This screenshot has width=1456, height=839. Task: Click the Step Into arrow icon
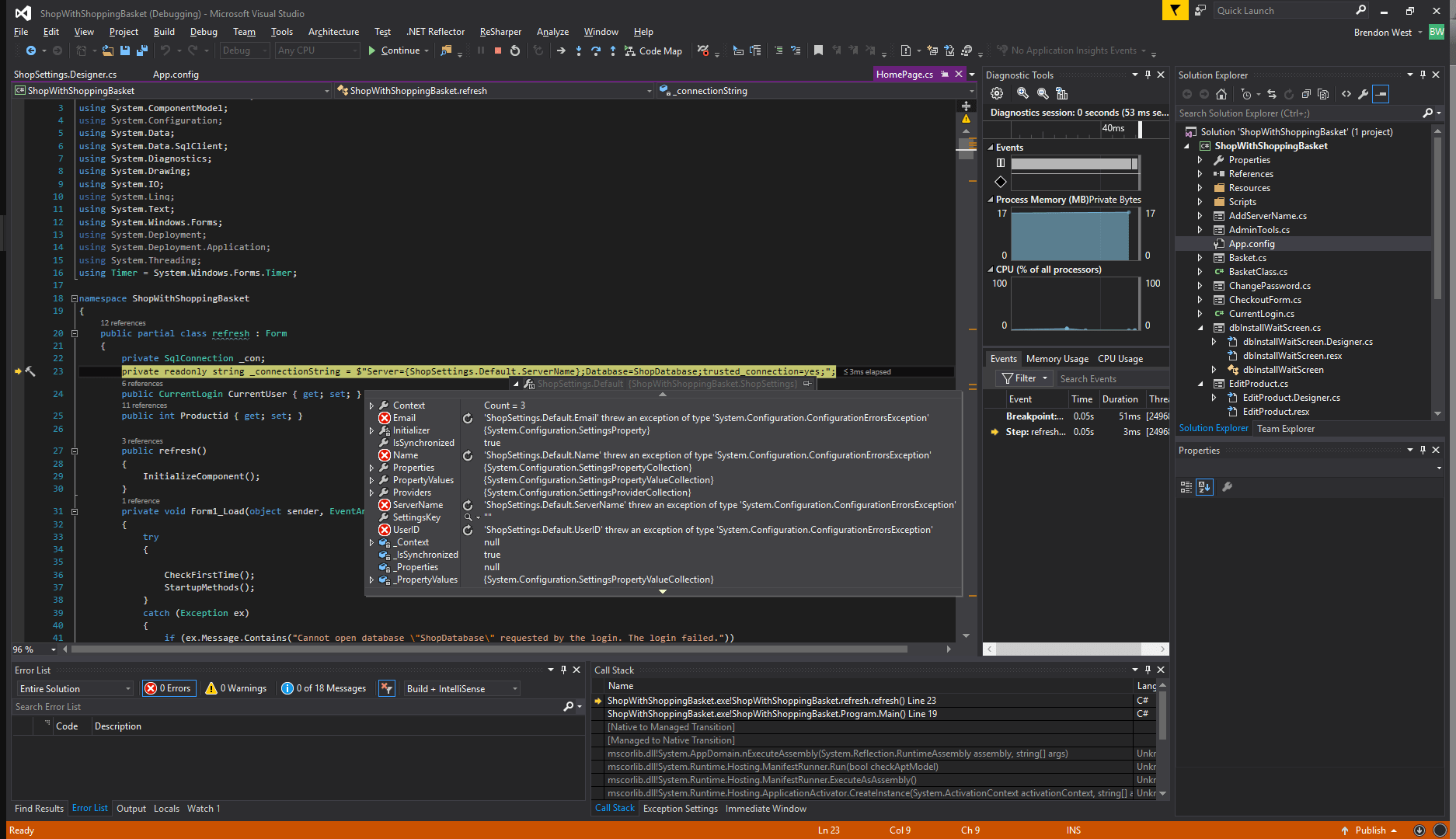(579, 50)
